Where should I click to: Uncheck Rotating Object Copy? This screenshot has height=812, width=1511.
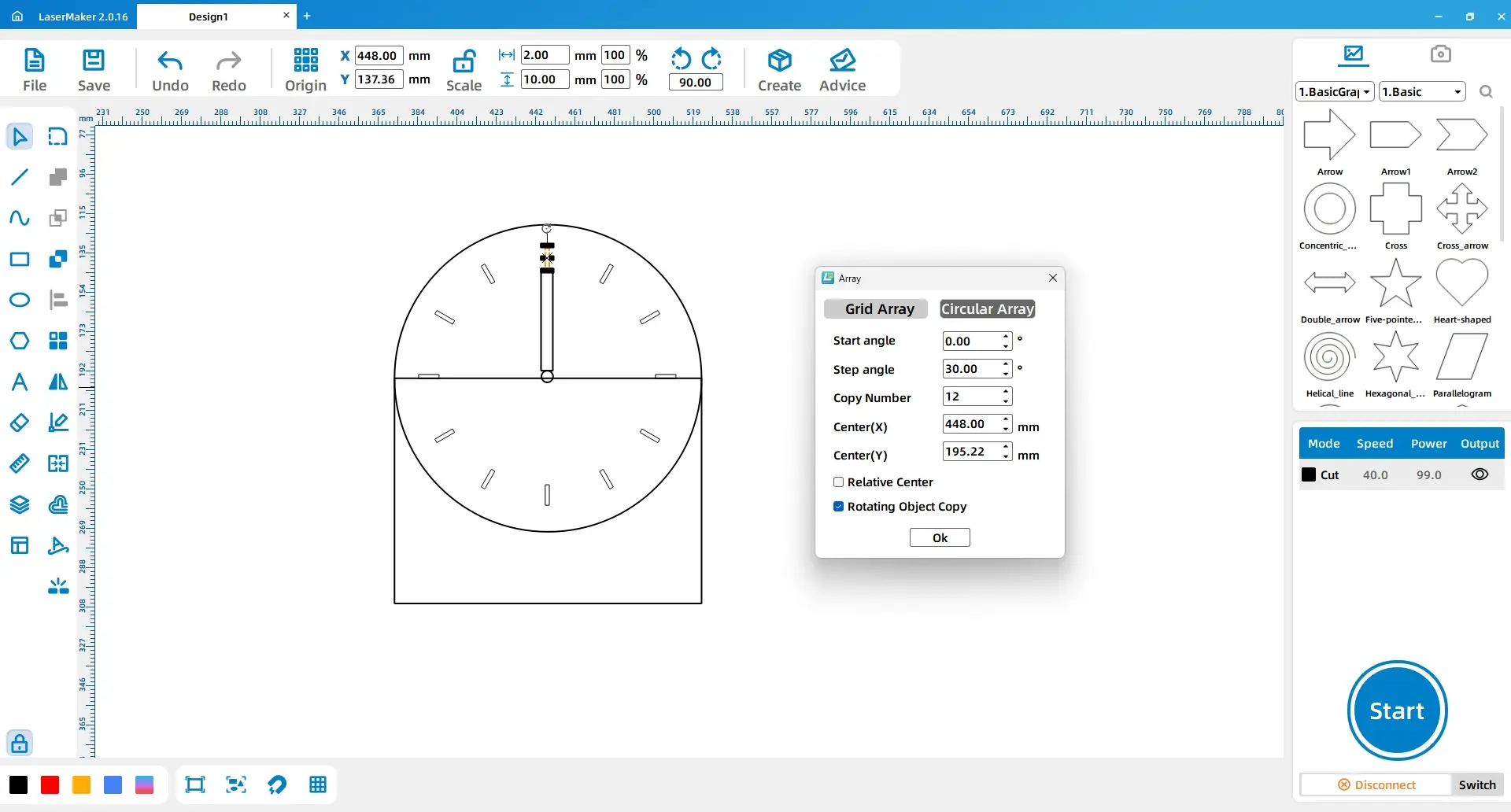[839, 507]
